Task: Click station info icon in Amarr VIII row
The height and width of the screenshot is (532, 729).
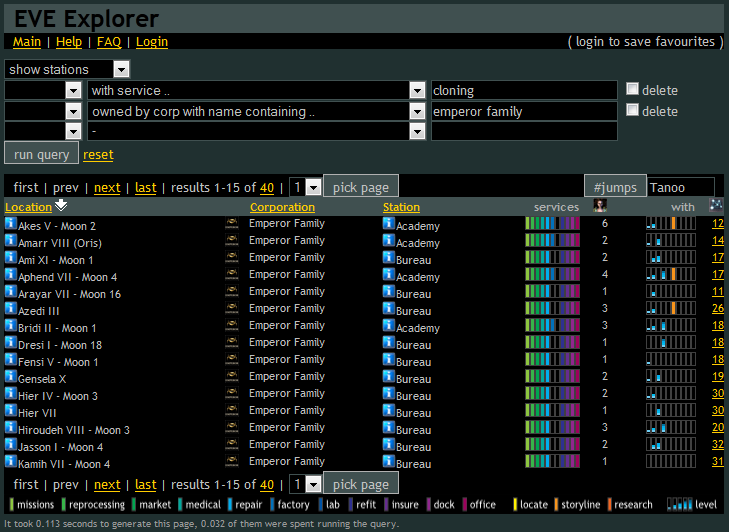Action: tap(389, 241)
